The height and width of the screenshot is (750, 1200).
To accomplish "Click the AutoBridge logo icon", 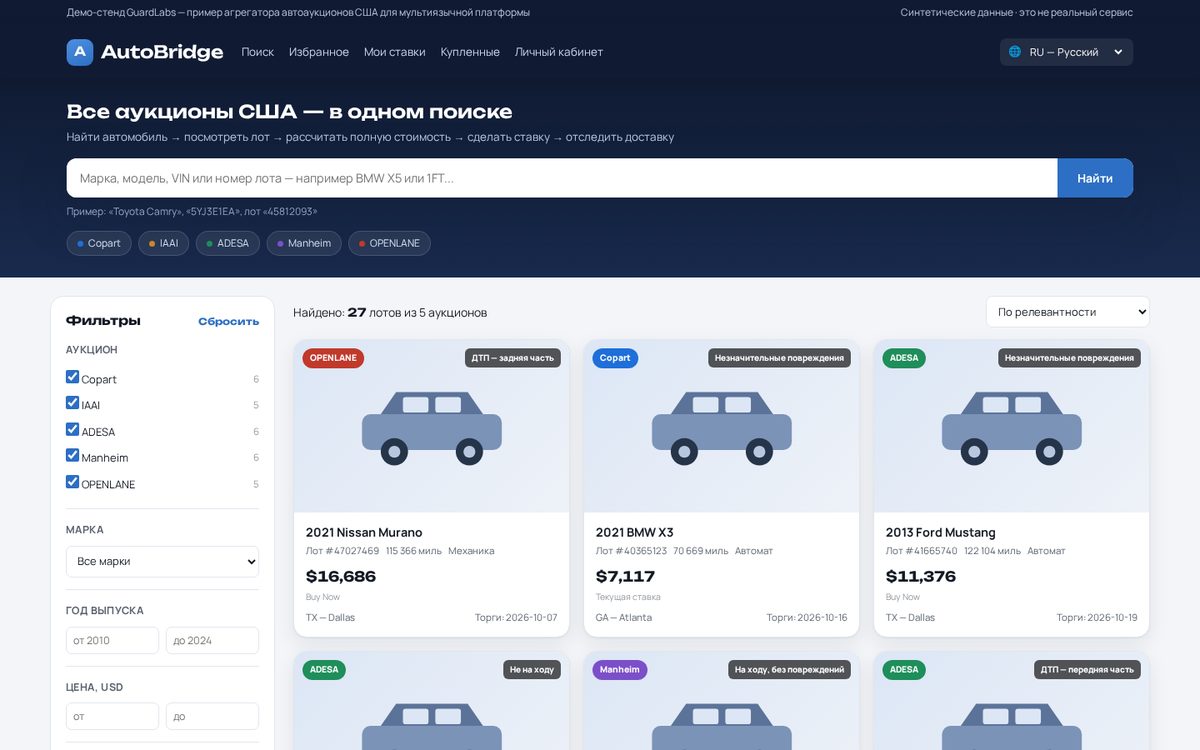I will click(80, 52).
